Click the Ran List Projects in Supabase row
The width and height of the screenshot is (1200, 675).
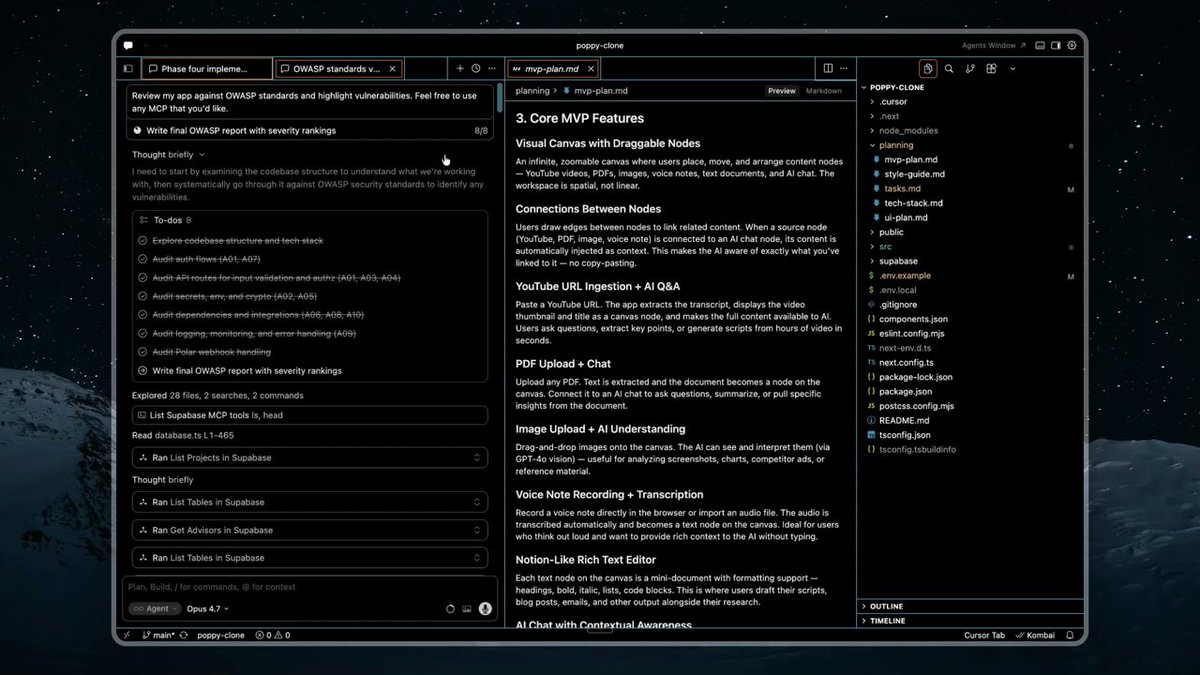click(310, 458)
